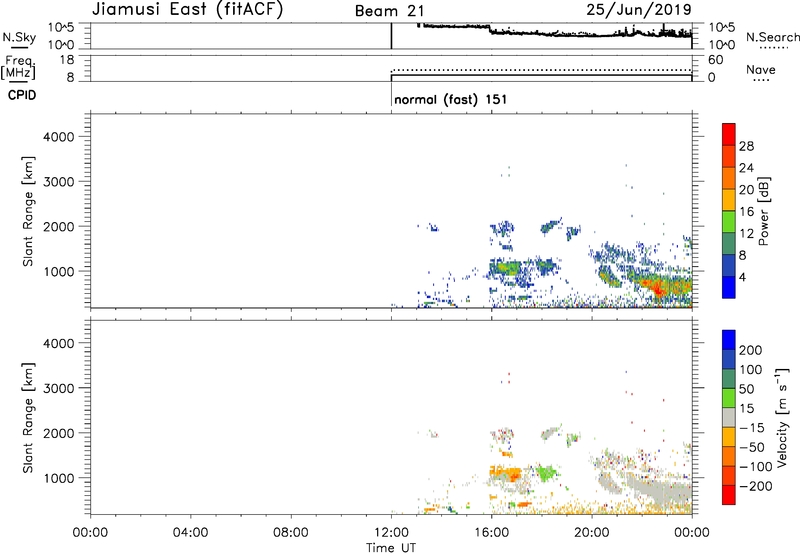Click the sky noise trace in top panel

[555, 31]
